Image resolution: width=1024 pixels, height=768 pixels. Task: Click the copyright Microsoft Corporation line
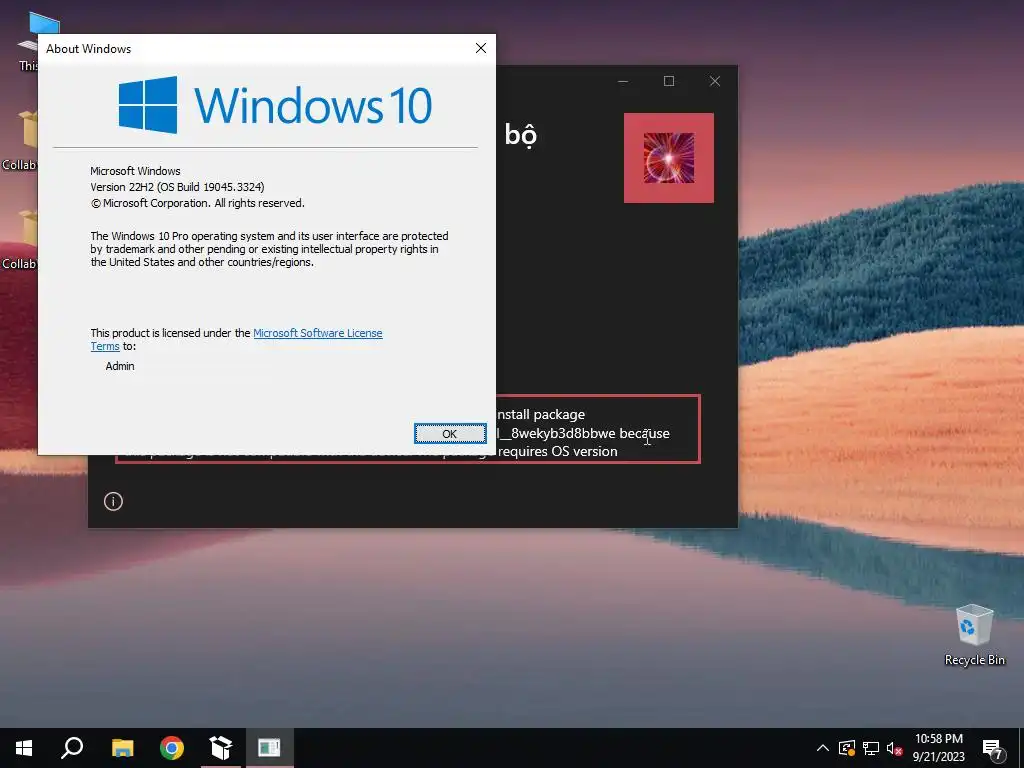pyautogui.click(x=197, y=203)
